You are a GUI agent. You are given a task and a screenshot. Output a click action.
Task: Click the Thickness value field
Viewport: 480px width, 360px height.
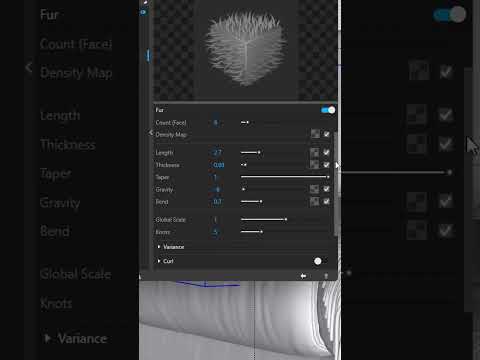pyautogui.click(x=218, y=165)
